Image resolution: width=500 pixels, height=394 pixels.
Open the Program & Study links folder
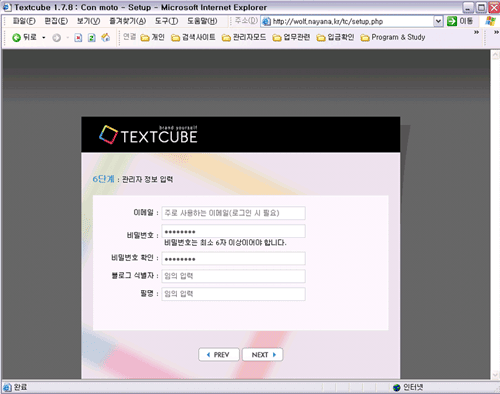(393, 37)
